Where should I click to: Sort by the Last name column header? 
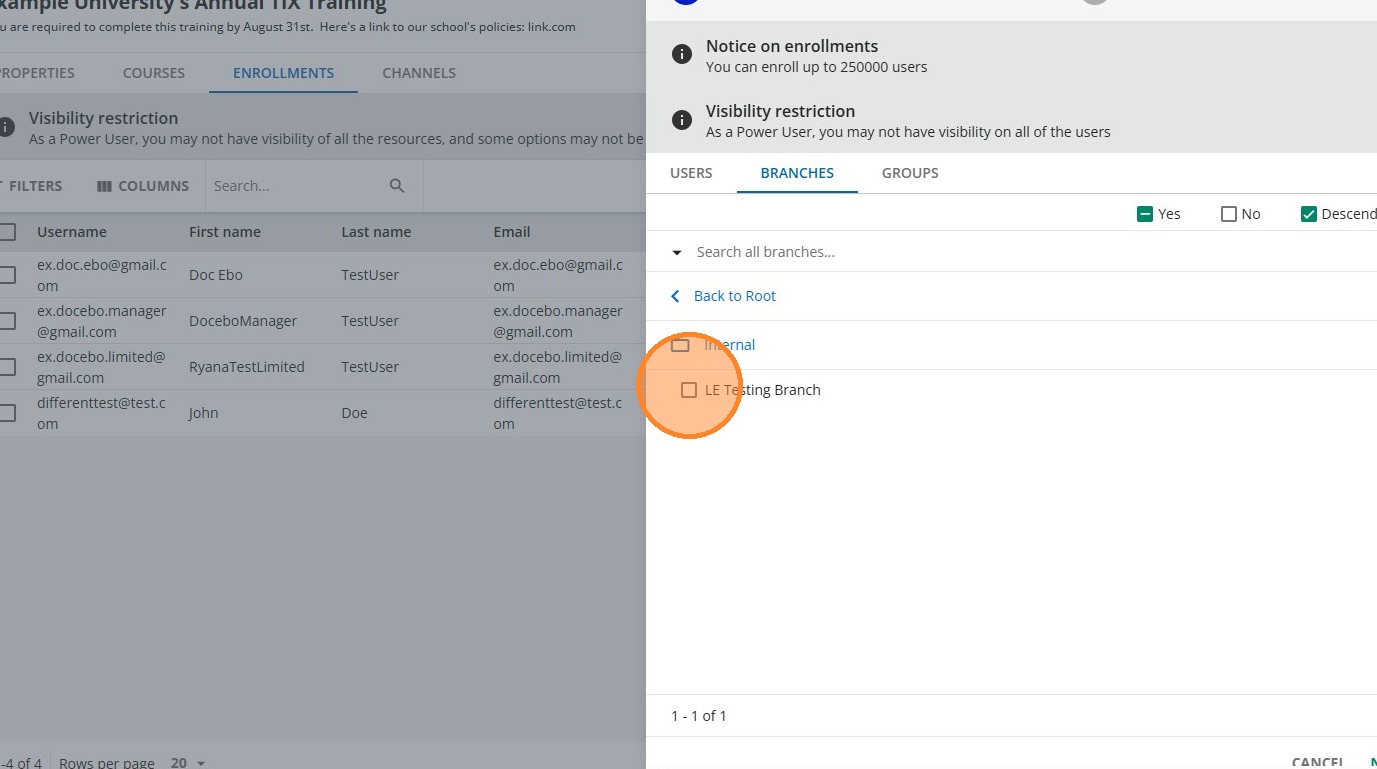click(x=376, y=232)
